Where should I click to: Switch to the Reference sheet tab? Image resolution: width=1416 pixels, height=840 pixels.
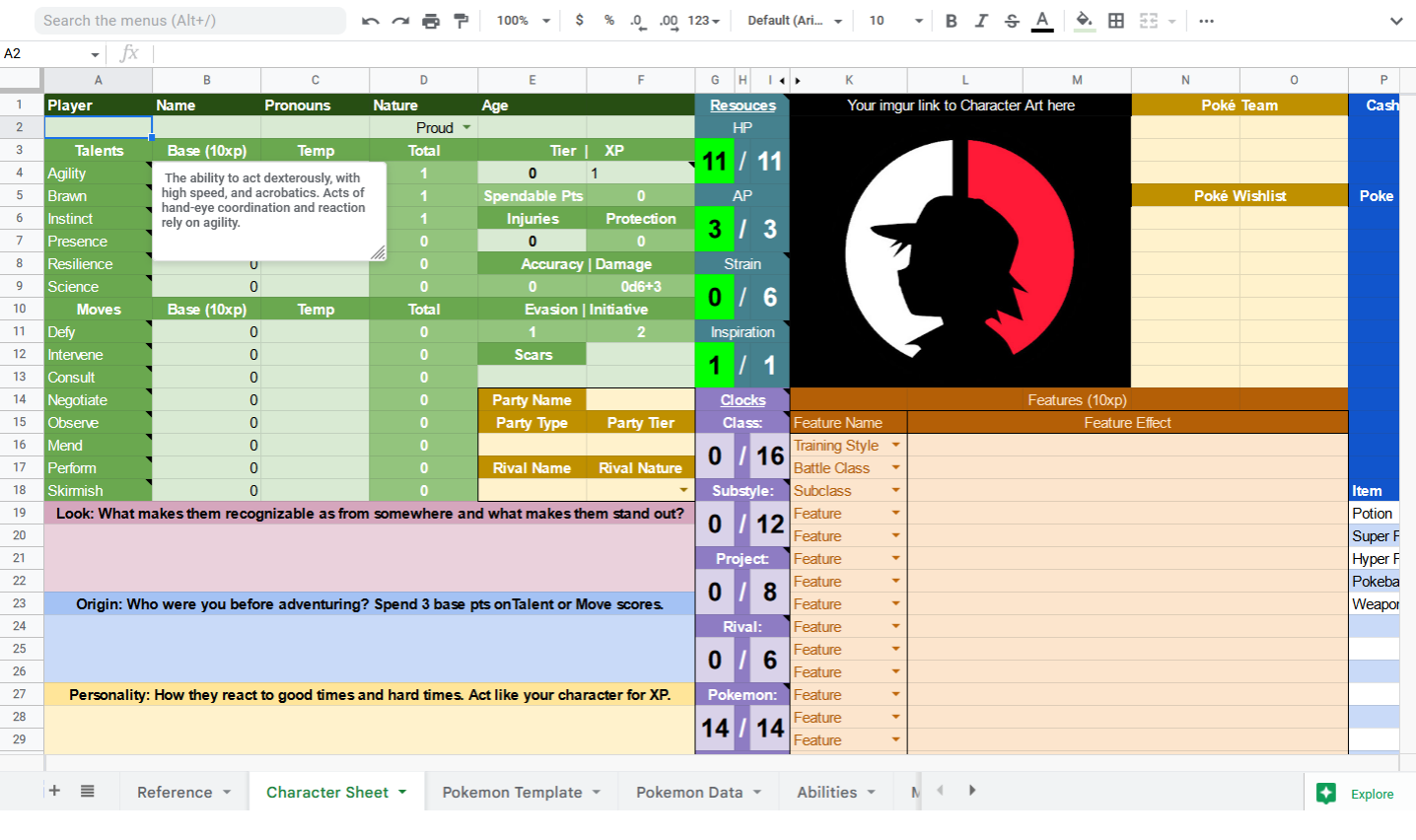coord(183,792)
